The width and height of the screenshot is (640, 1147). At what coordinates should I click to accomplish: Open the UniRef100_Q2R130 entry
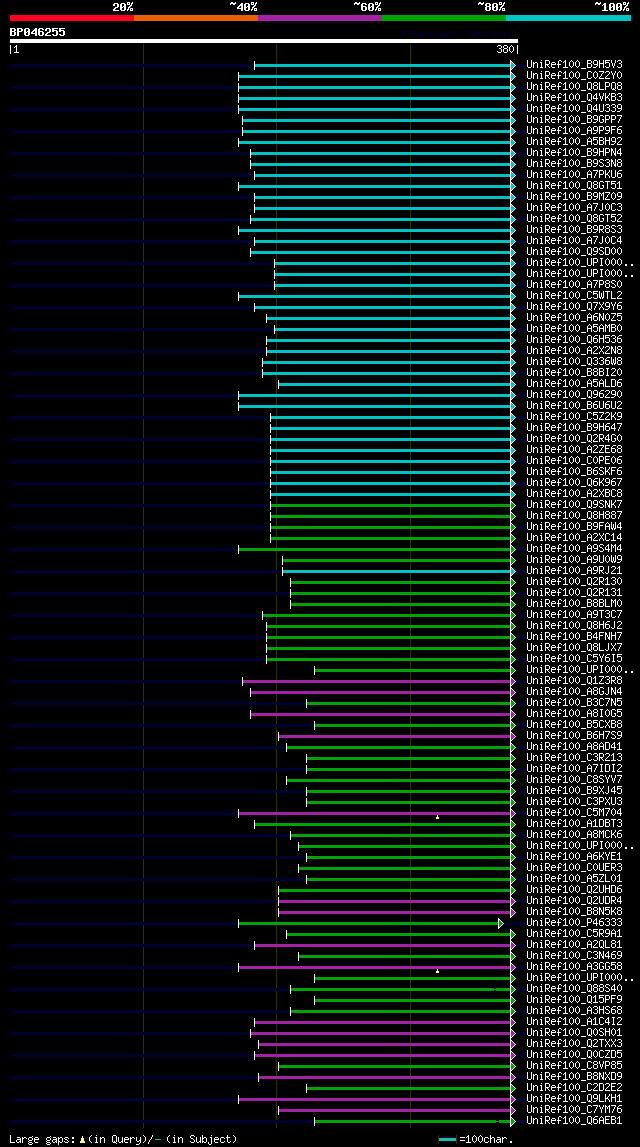coord(574,582)
